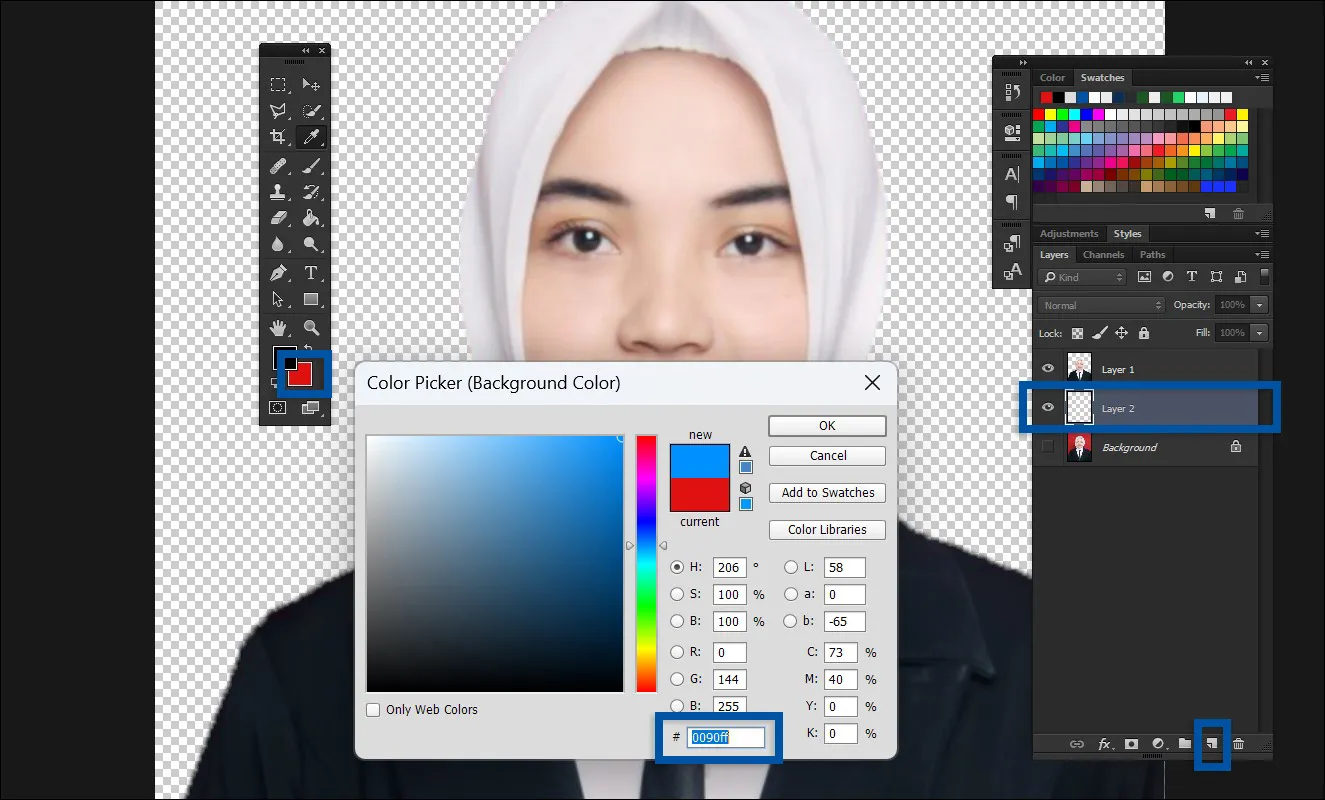Select the Eraser tool
Viewport: 1325px width, 800px height.
277,217
